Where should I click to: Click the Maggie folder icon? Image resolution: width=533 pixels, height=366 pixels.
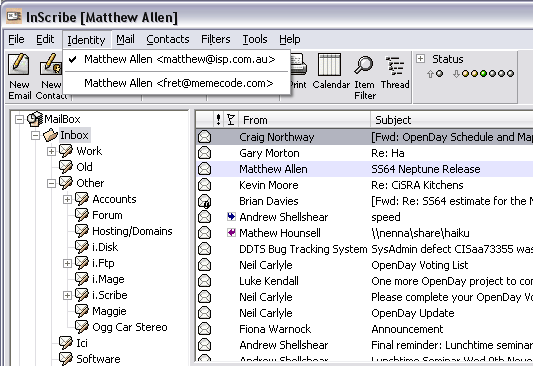tap(82, 311)
